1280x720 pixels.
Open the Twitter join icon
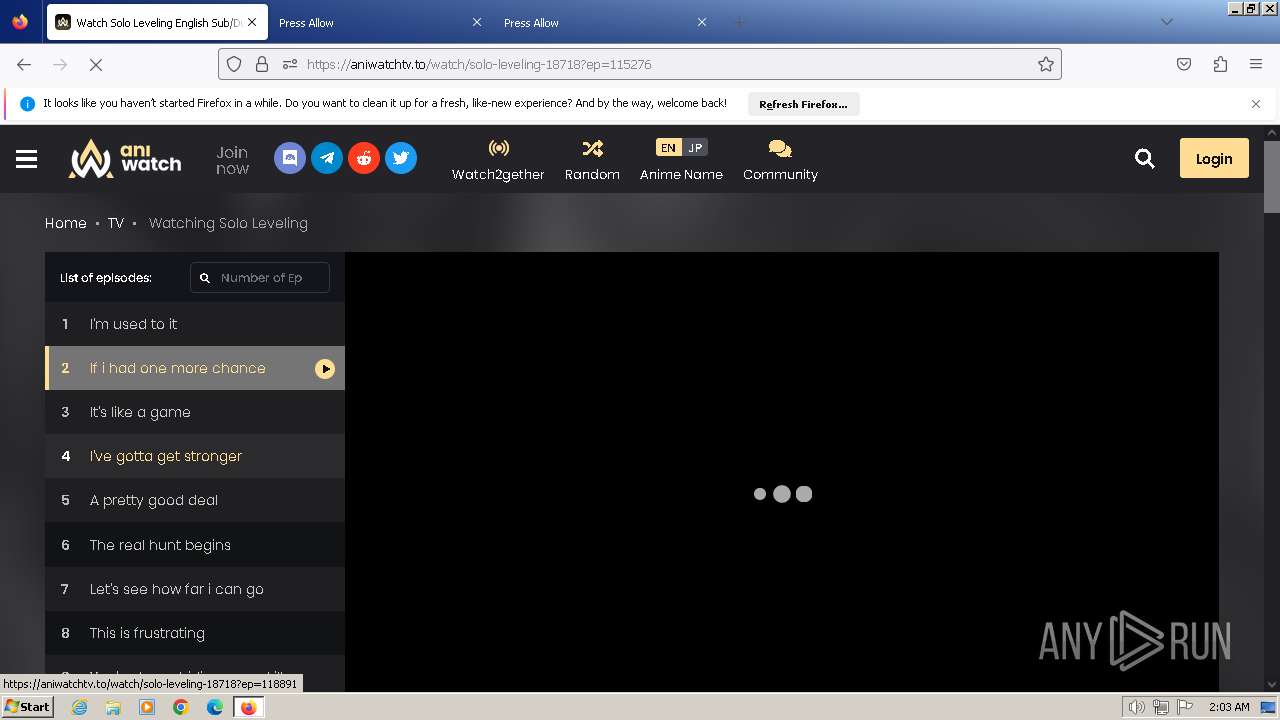pos(401,158)
